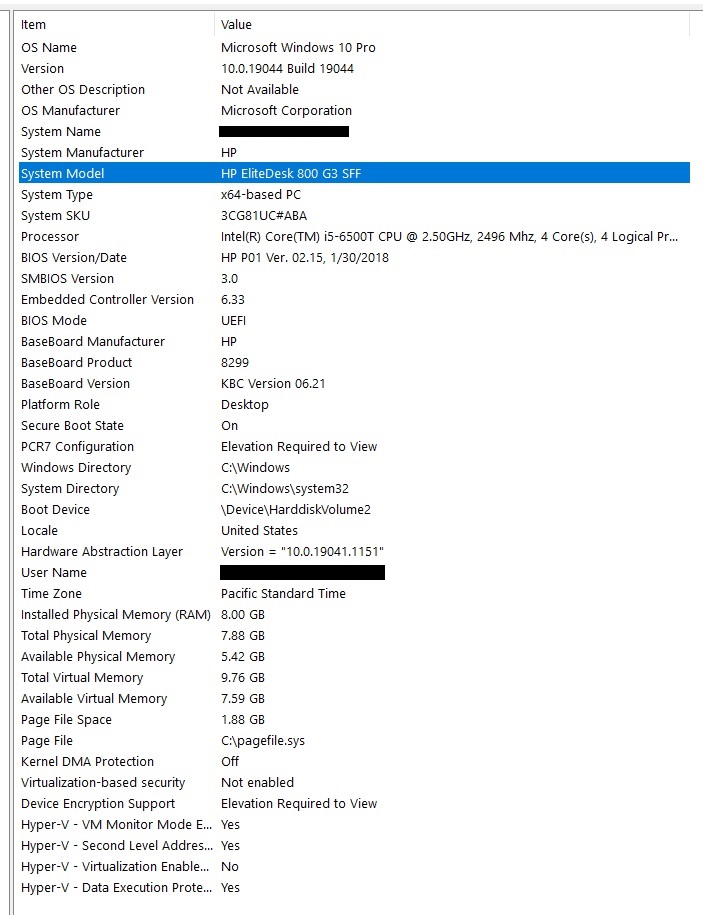Select the Total Virtual Memory row

click(x=354, y=677)
